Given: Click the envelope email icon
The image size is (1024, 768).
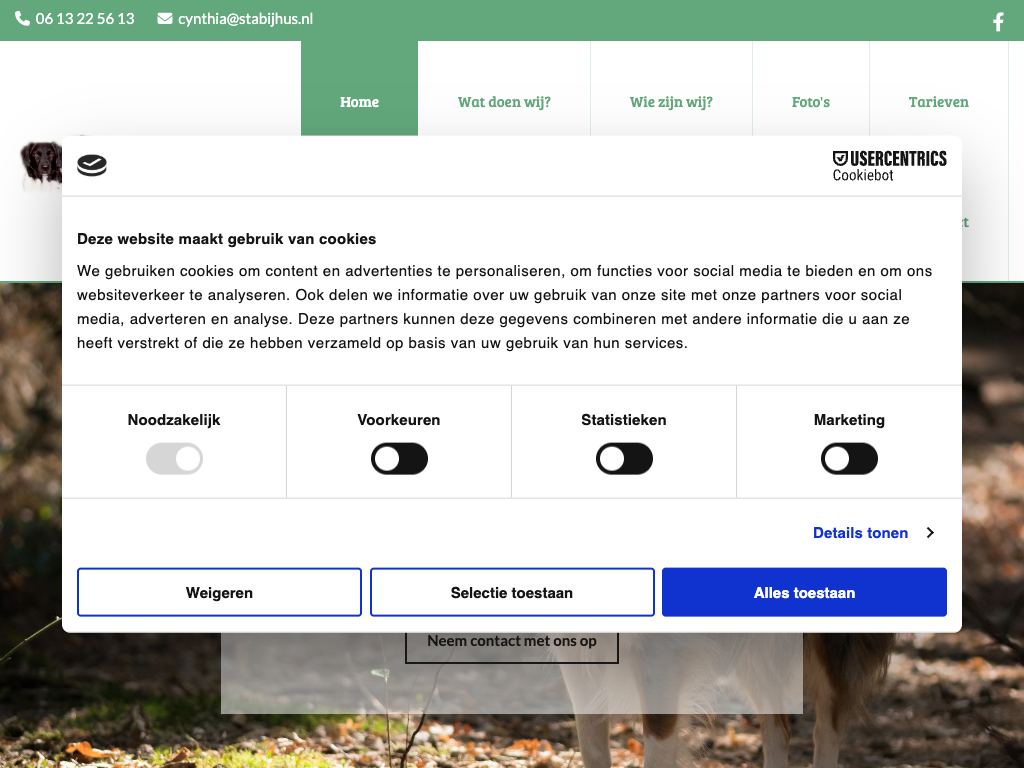Looking at the screenshot, I should (x=165, y=19).
